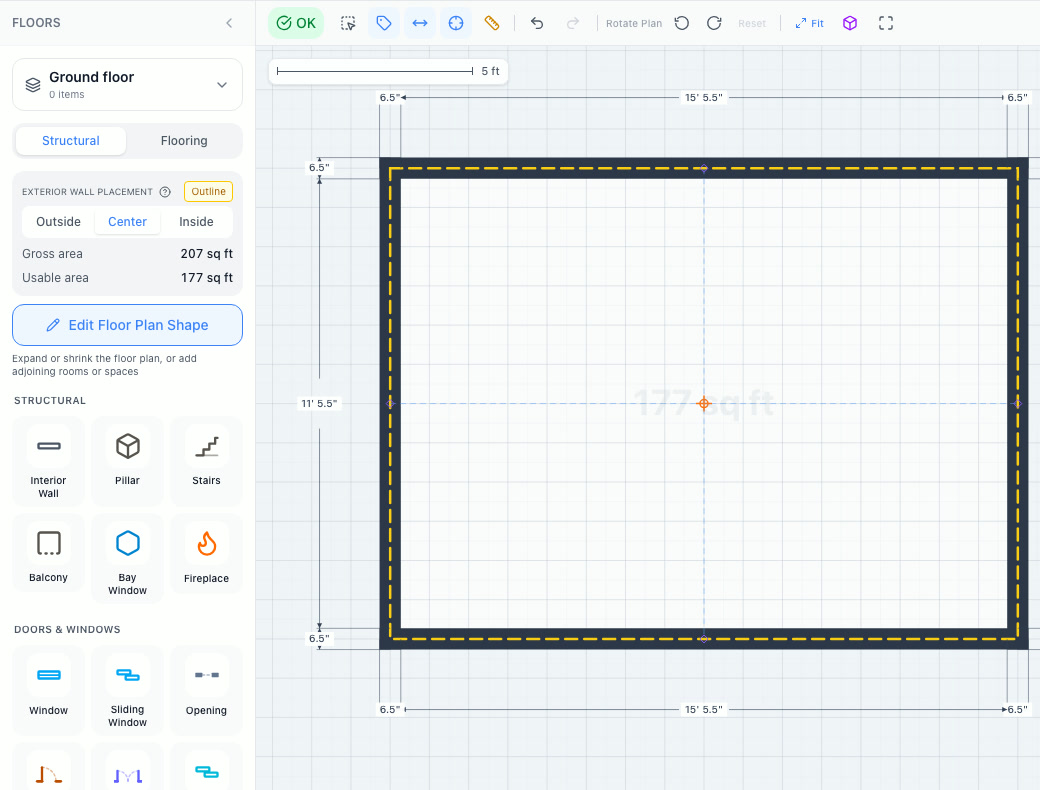Click the 5 ft scale bar

[x=388, y=71]
